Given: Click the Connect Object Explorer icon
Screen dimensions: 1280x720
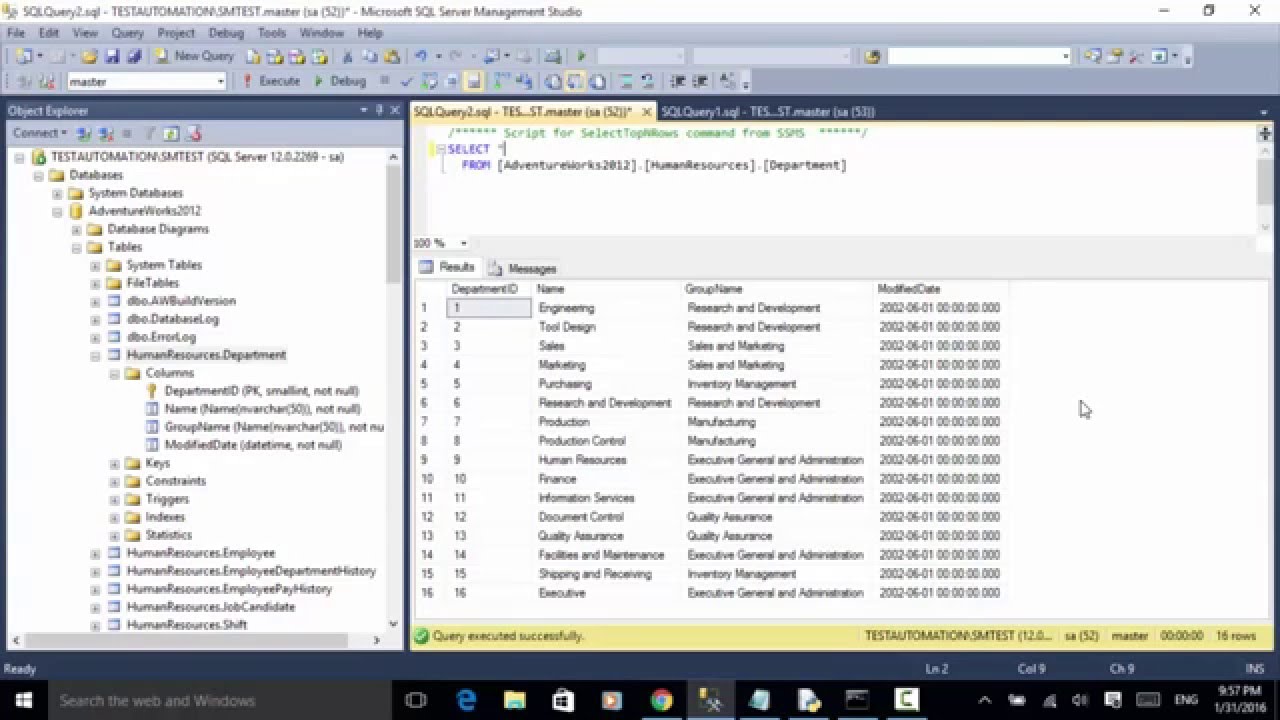Looking at the screenshot, I should 84,133.
